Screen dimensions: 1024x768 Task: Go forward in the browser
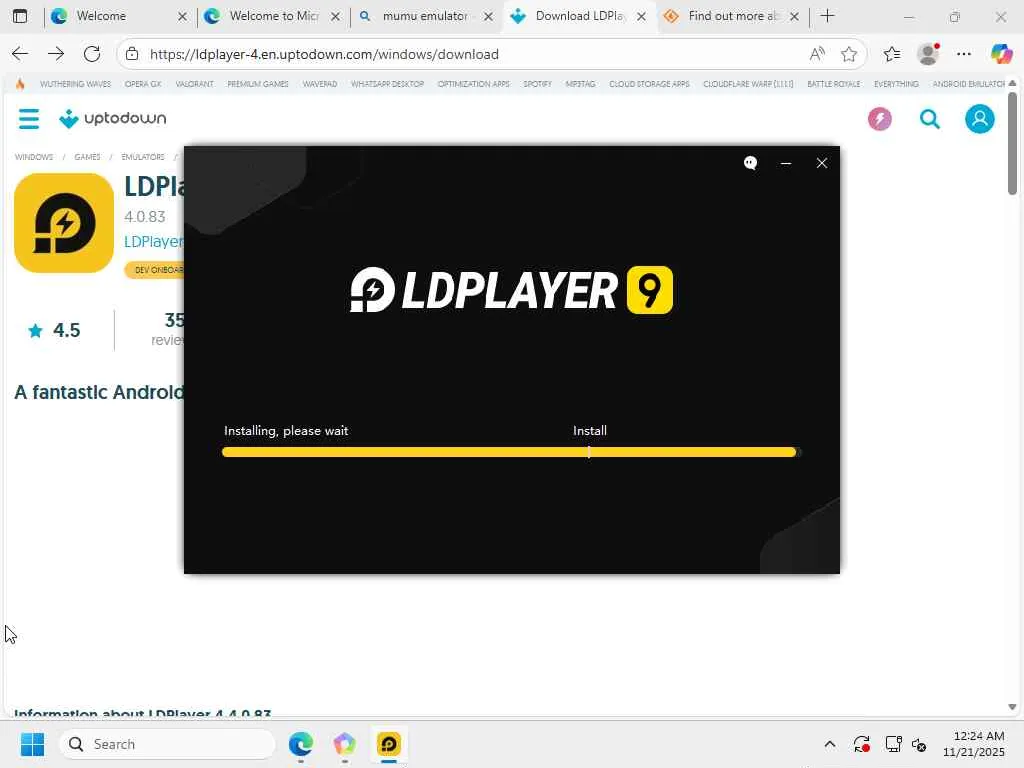pos(56,54)
